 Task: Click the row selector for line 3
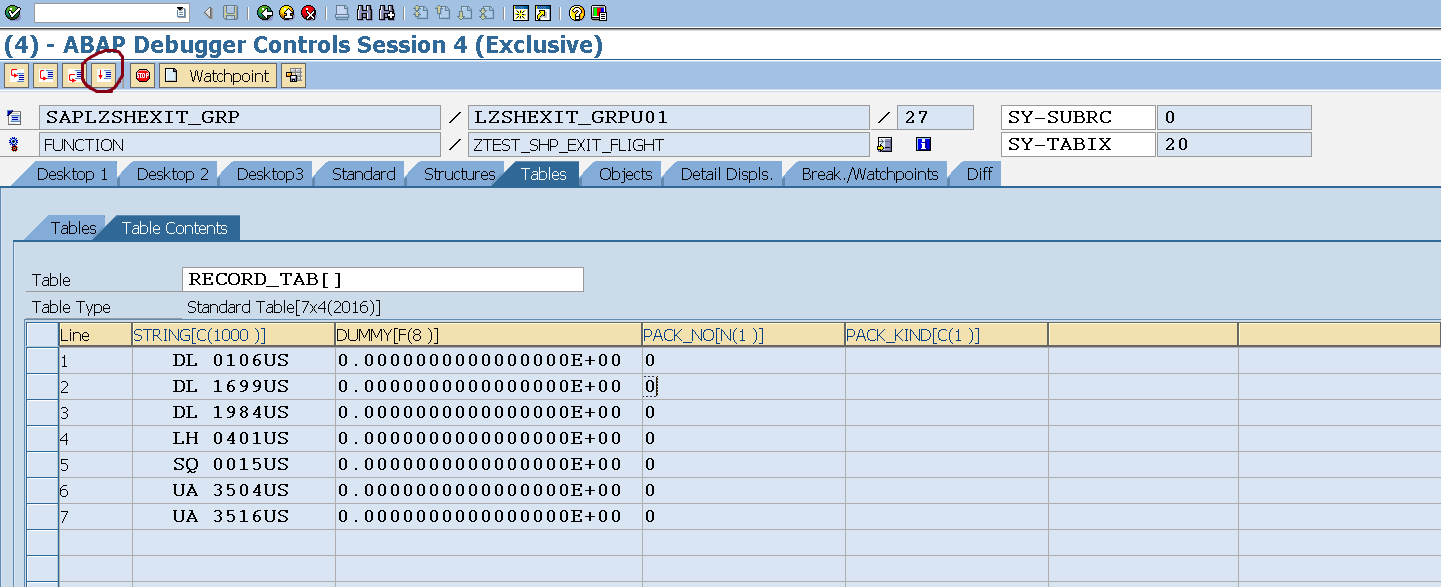click(x=42, y=412)
